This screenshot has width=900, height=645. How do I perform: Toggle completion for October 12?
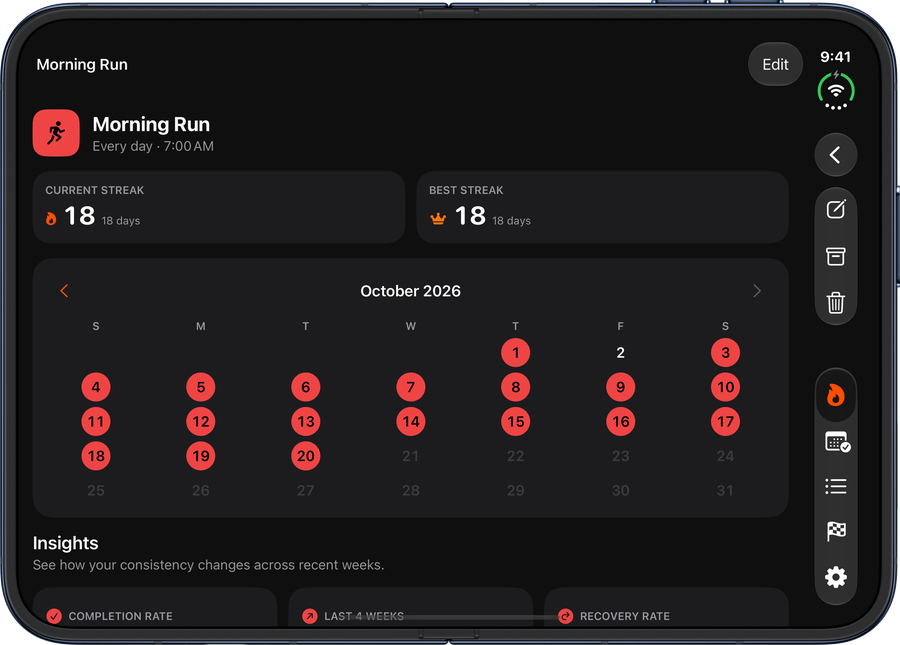(200, 421)
